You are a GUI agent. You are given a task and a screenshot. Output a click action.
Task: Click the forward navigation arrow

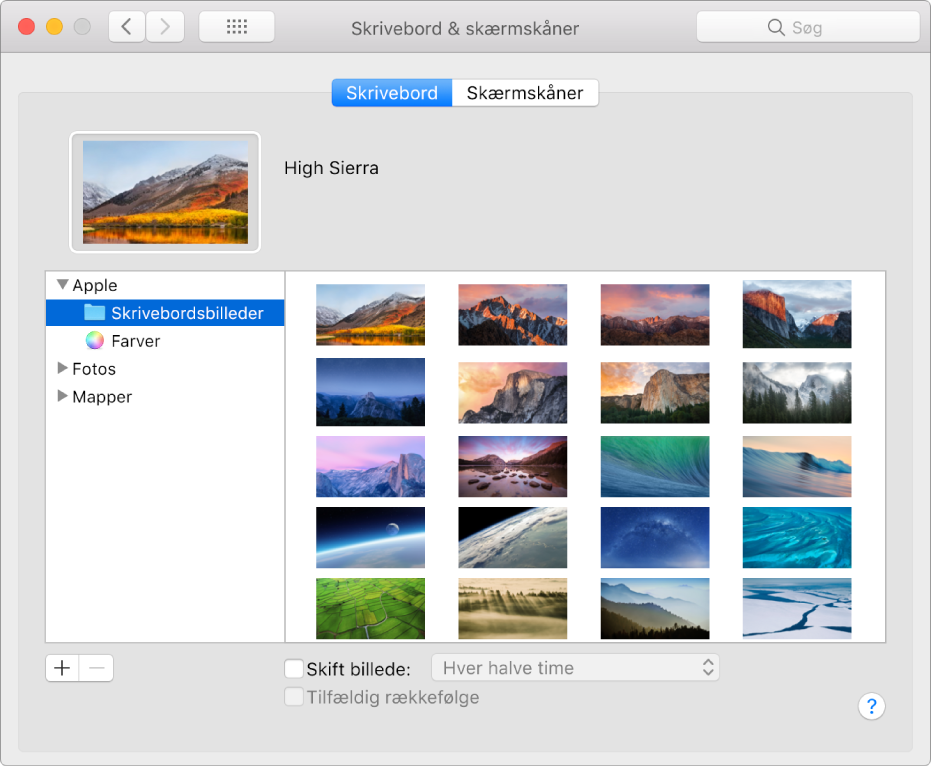[165, 26]
